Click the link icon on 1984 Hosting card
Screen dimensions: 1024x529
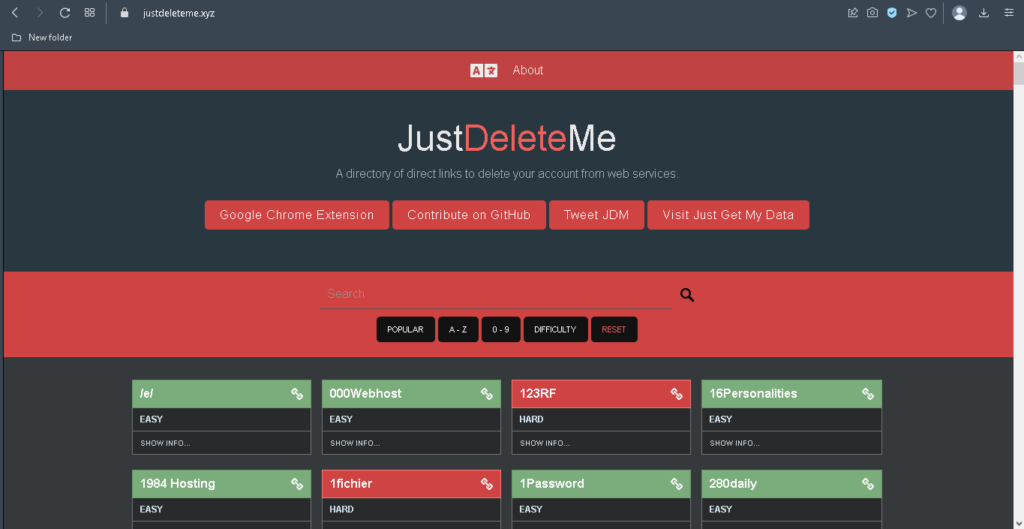click(x=297, y=484)
